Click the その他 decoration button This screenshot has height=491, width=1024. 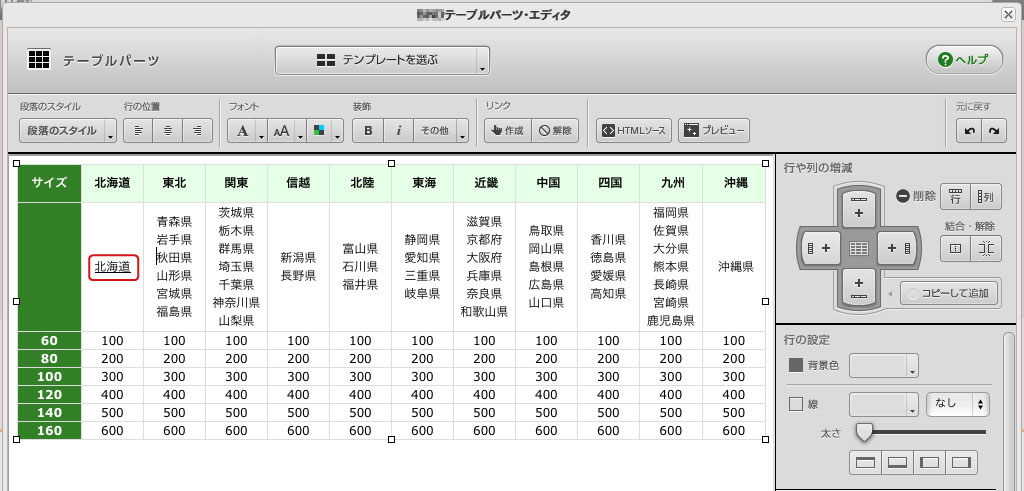click(x=434, y=131)
